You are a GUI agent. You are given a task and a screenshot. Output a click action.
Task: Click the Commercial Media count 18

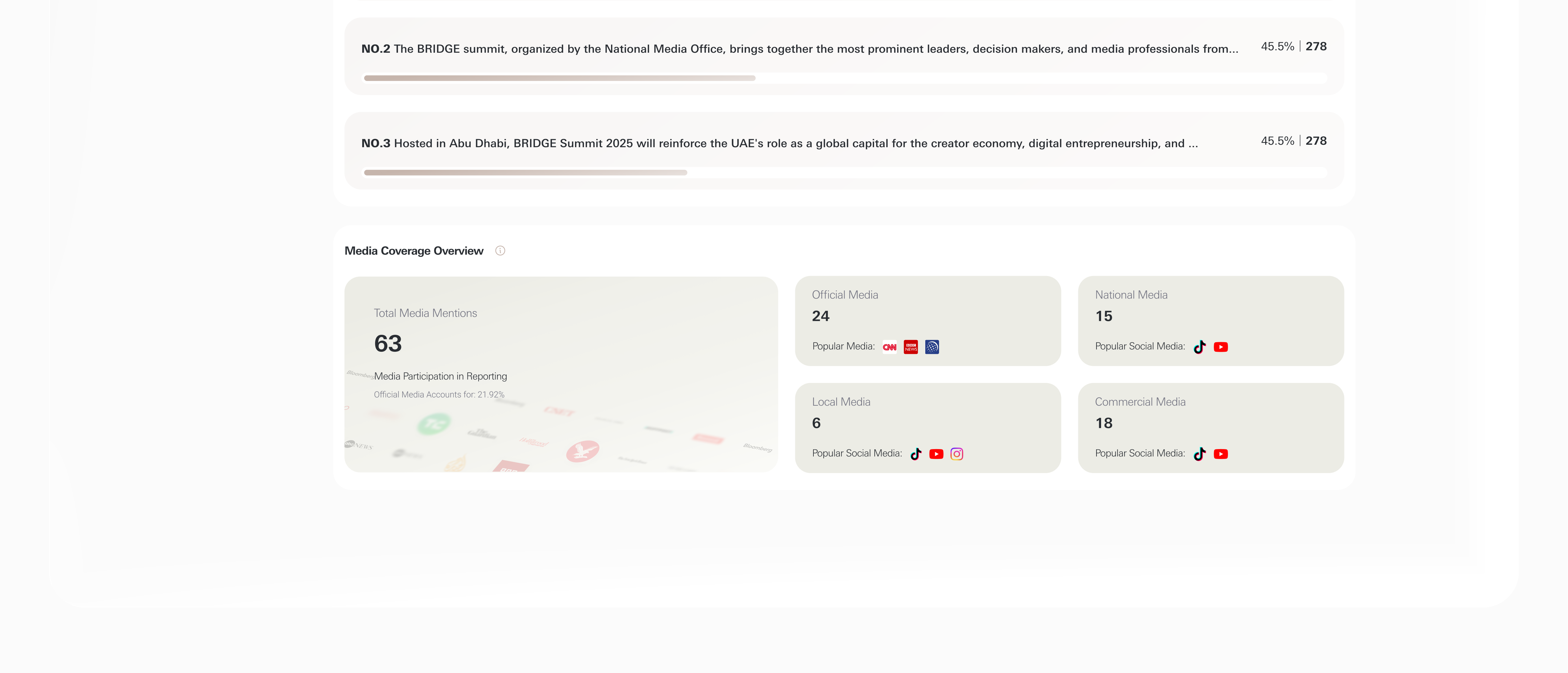click(1104, 423)
